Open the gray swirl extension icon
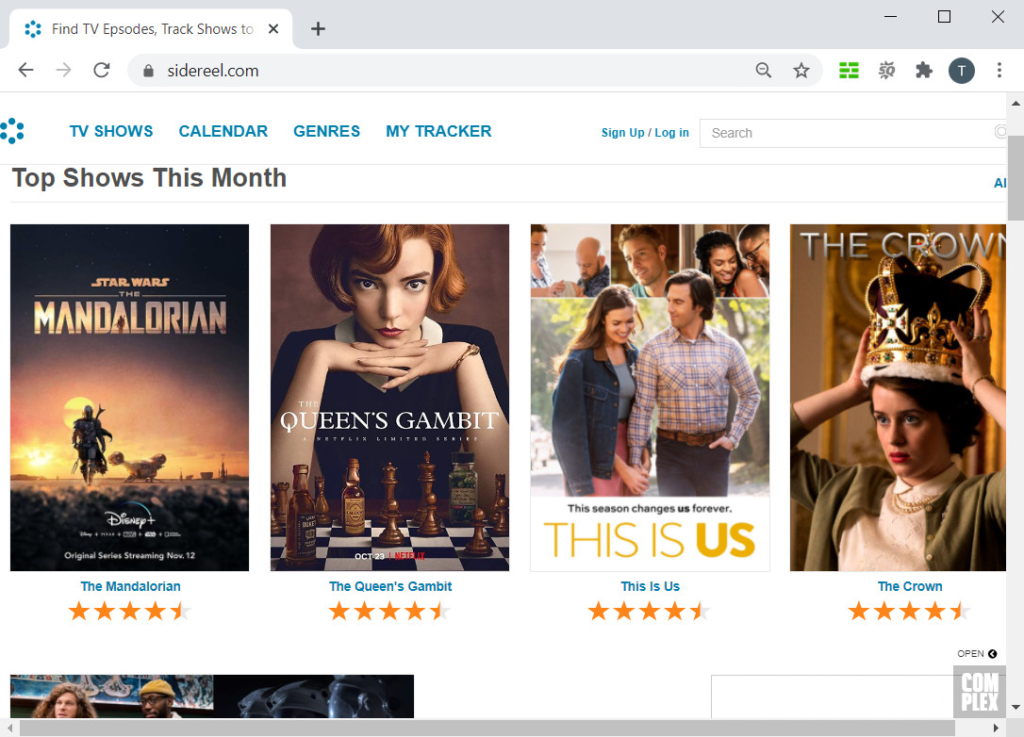 [886, 70]
